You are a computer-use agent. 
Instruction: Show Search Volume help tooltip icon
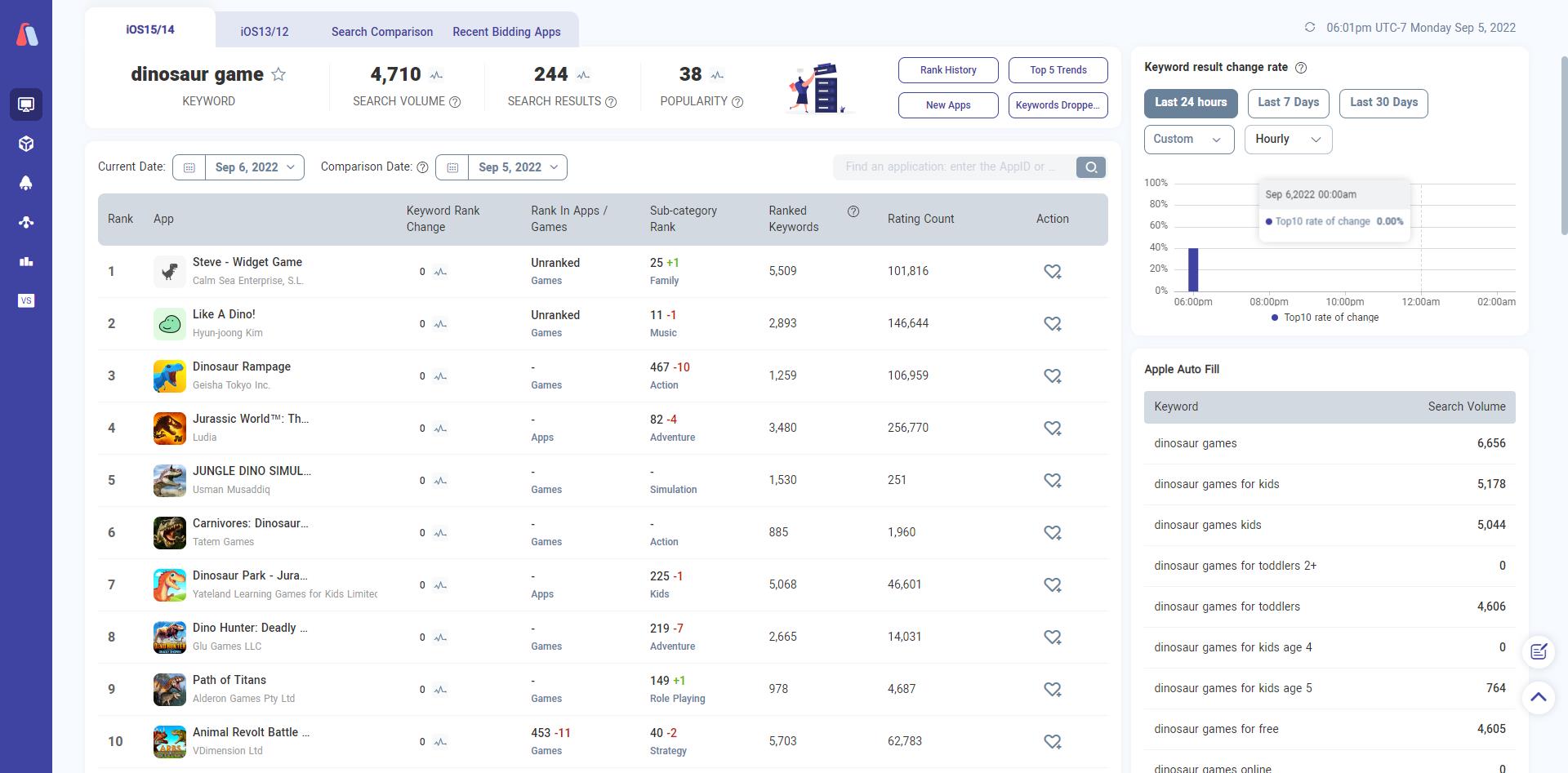tap(455, 102)
